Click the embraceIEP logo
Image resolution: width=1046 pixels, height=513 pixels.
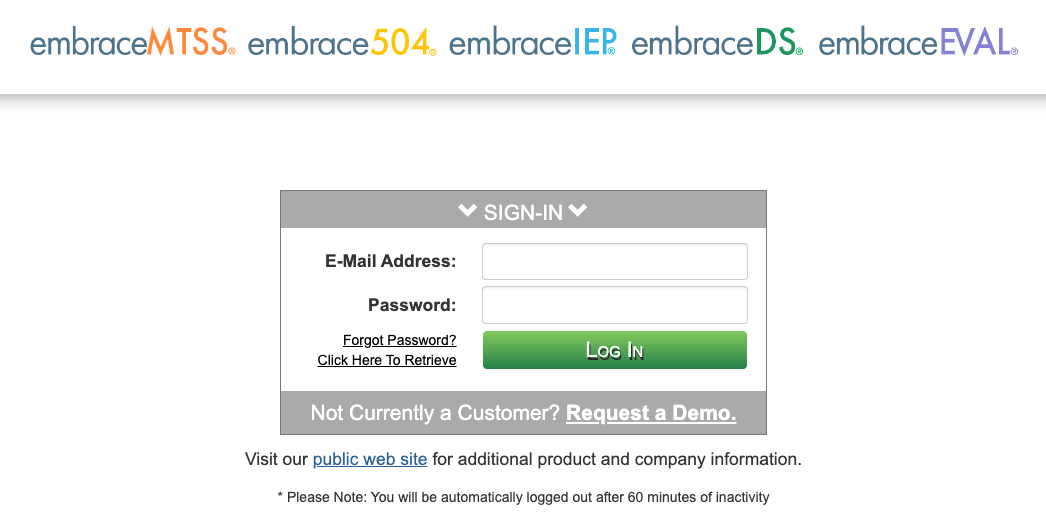click(x=532, y=43)
